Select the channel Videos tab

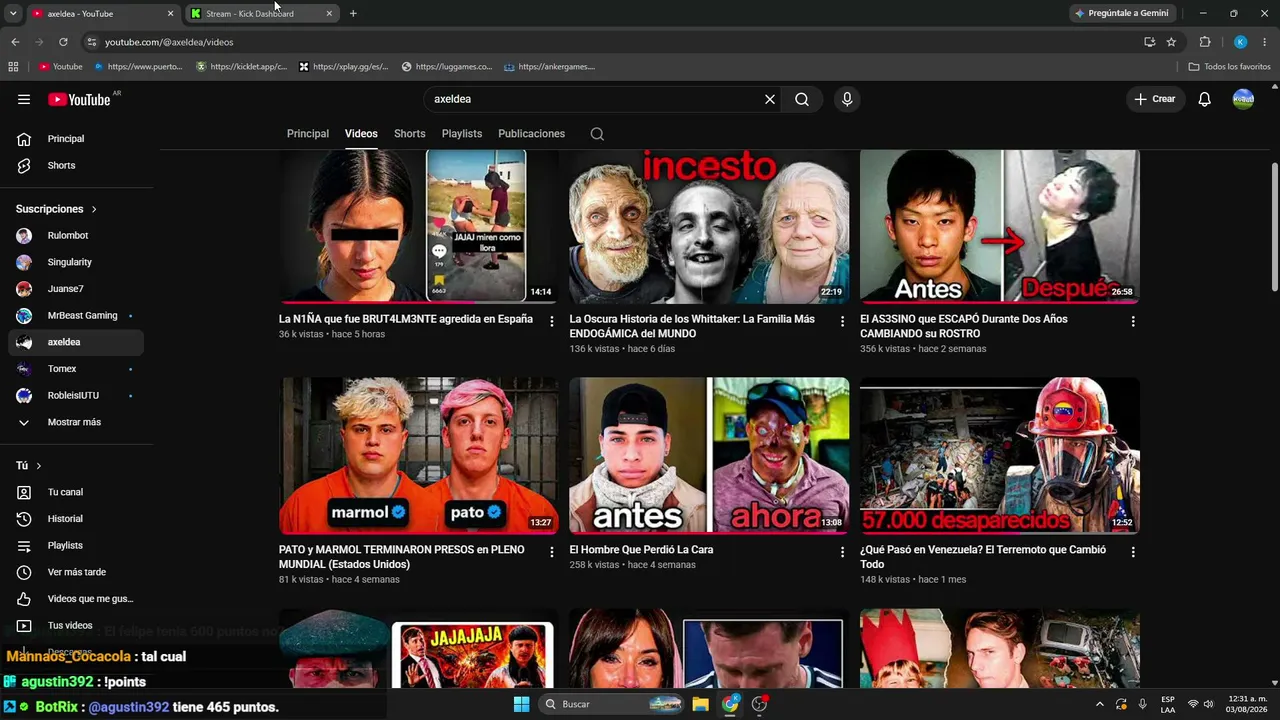361,134
